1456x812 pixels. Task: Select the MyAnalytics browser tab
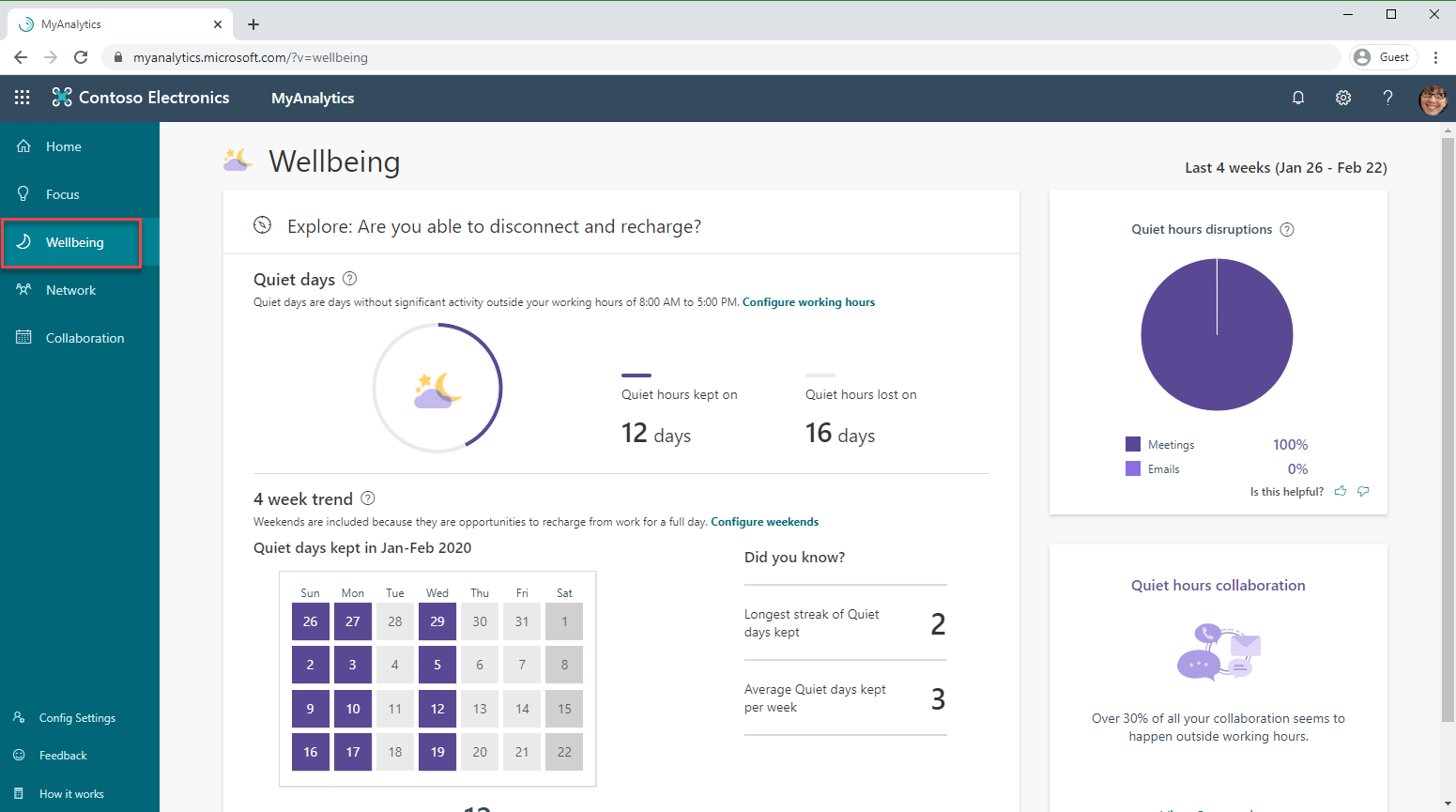coord(119,24)
